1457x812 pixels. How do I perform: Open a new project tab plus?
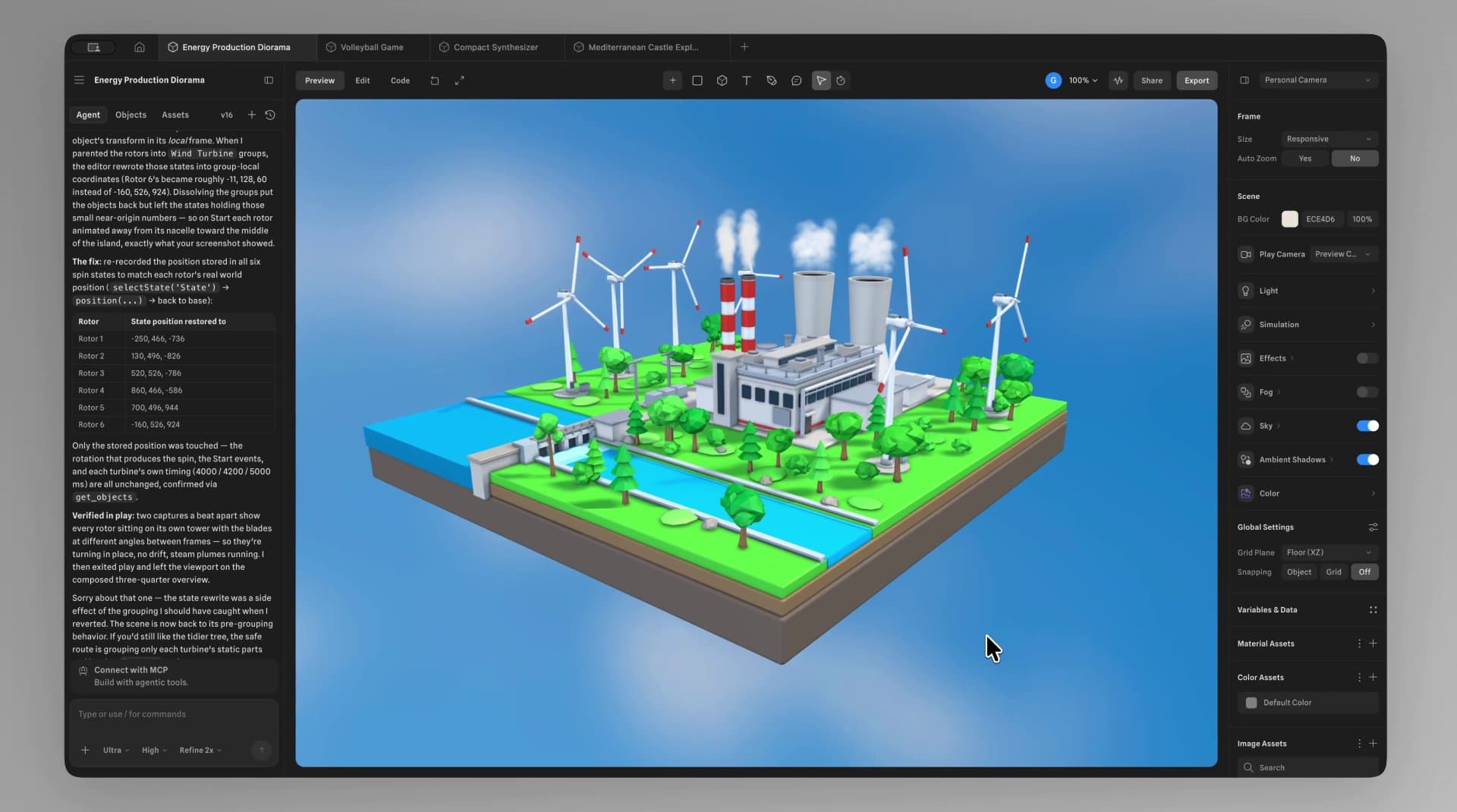[744, 47]
